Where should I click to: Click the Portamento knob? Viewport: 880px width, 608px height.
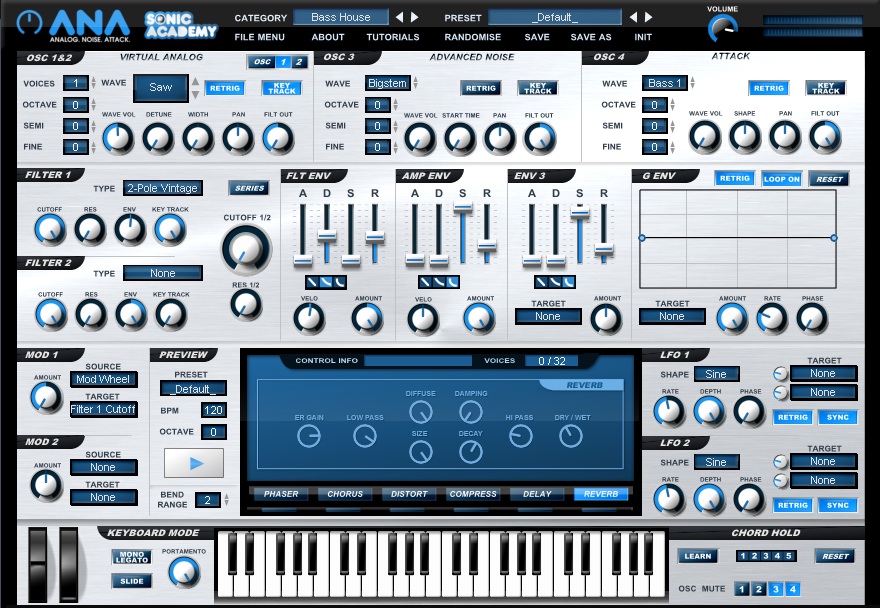(x=183, y=571)
